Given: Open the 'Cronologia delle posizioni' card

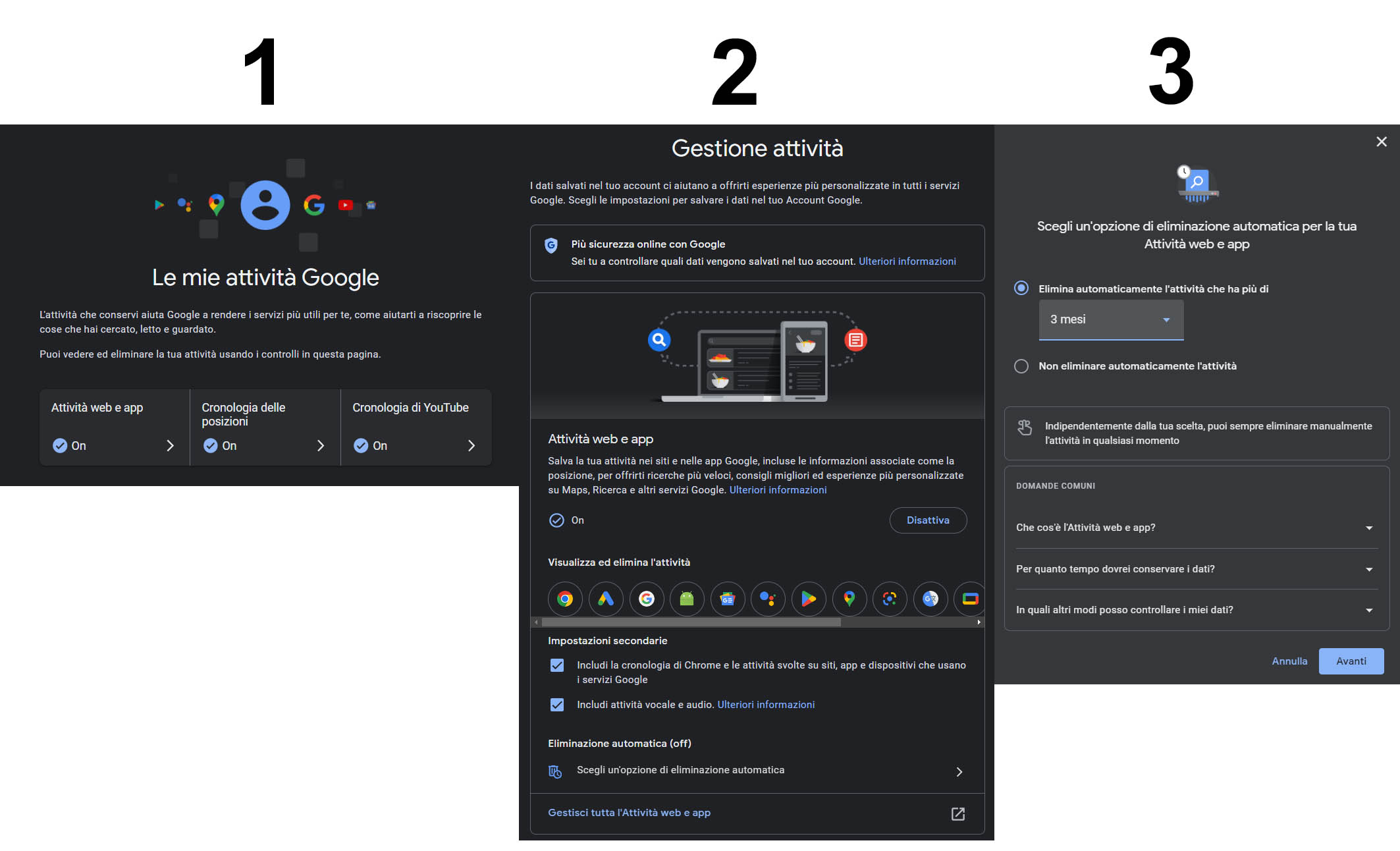Looking at the screenshot, I should click(x=265, y=427).
